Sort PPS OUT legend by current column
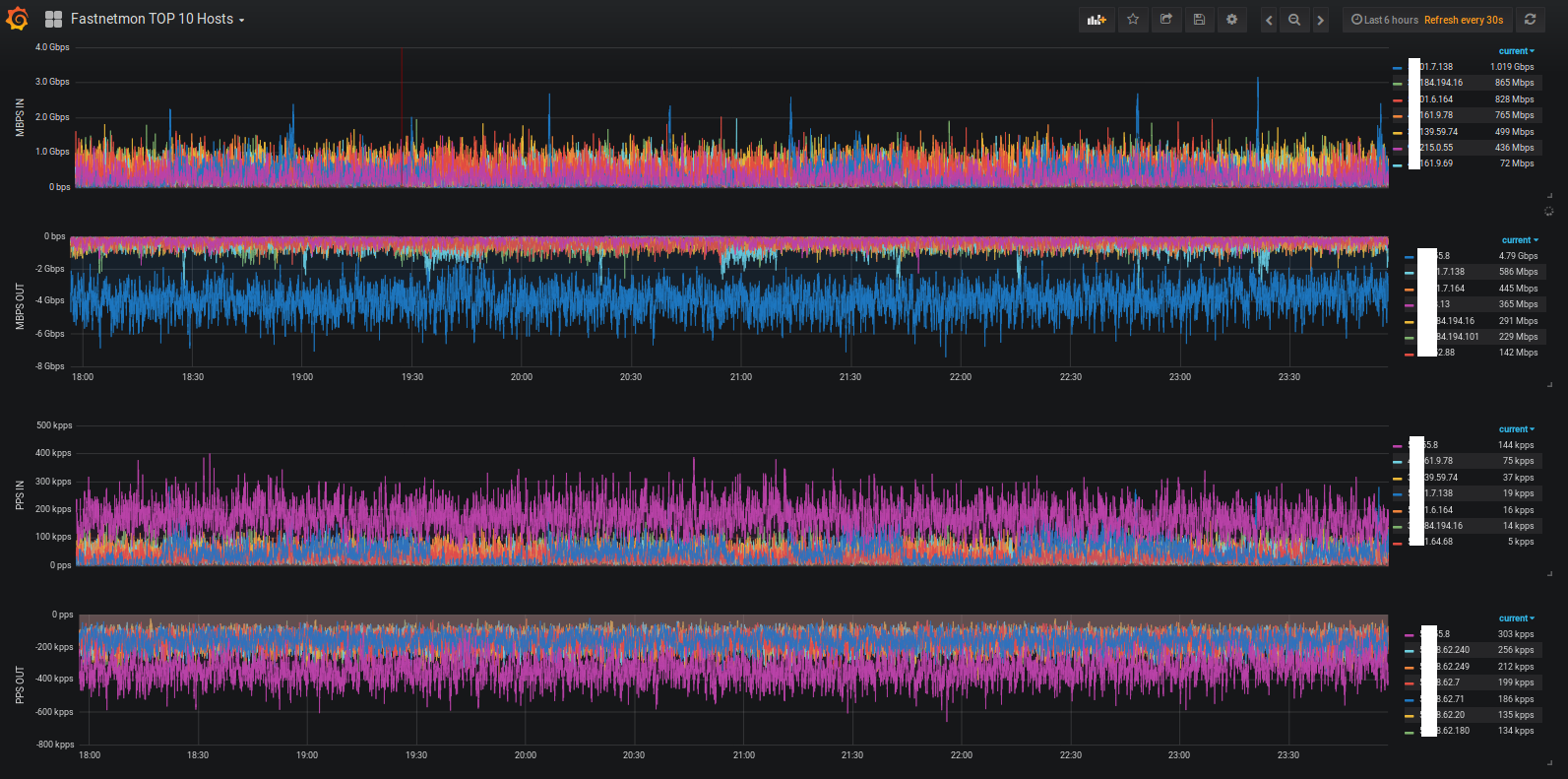This screenshot has width=1568, height=779. click(x=1515, y=618)
